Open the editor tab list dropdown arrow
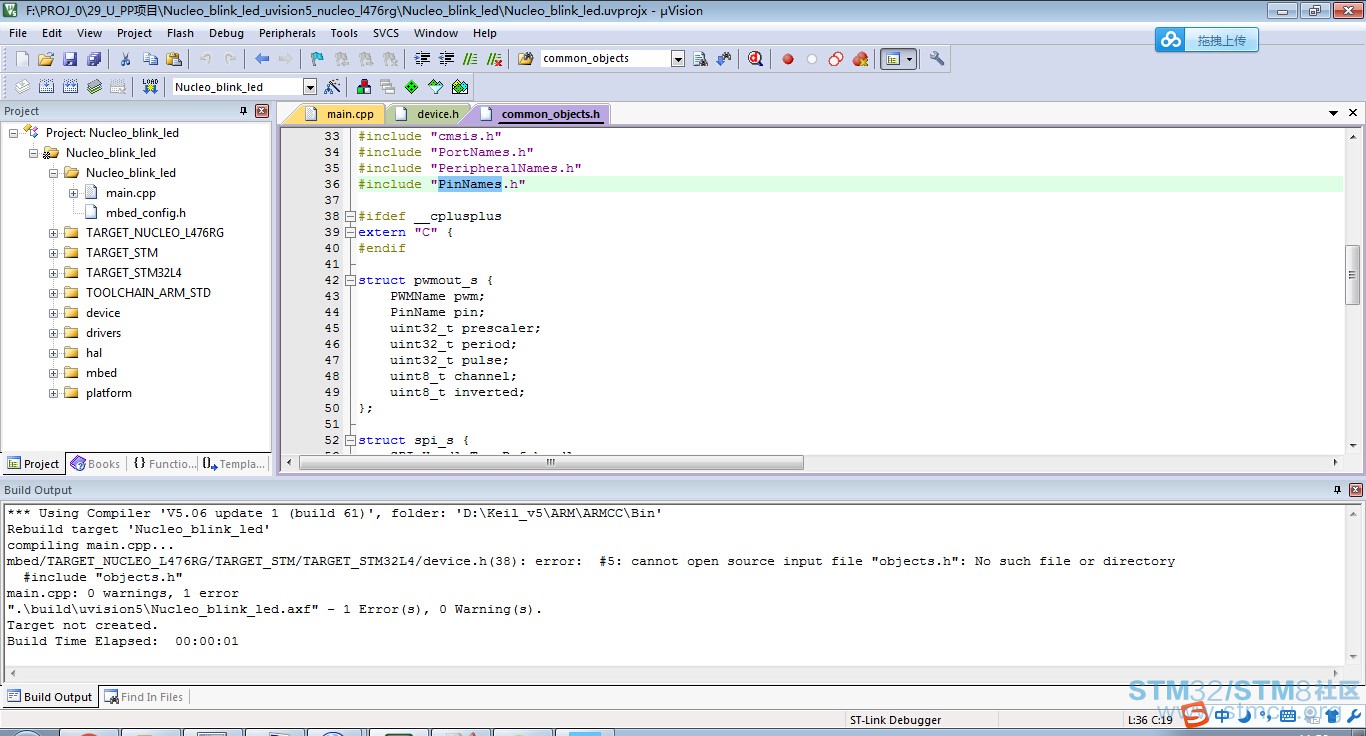This screenshot has height=736, width=1366. coord(1334,114)
